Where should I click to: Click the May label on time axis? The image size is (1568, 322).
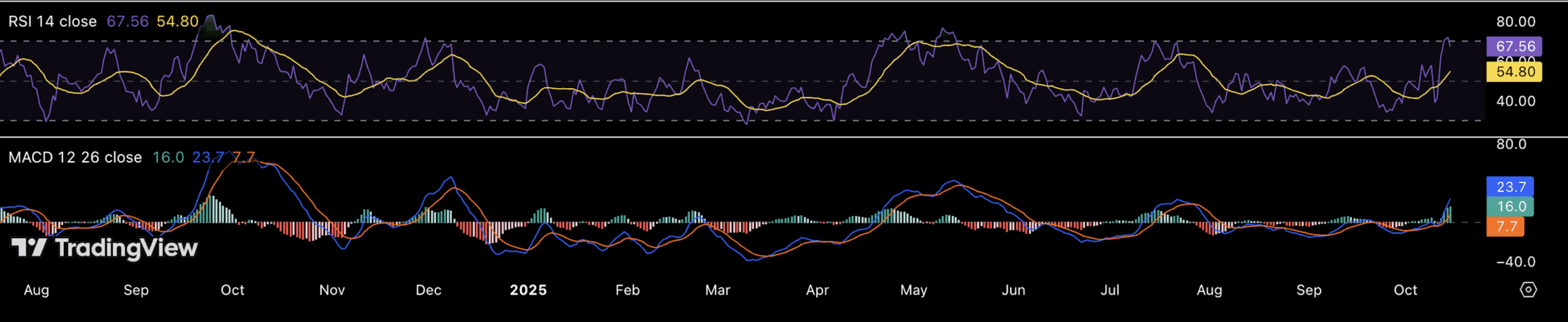click(x=914, y=290)
